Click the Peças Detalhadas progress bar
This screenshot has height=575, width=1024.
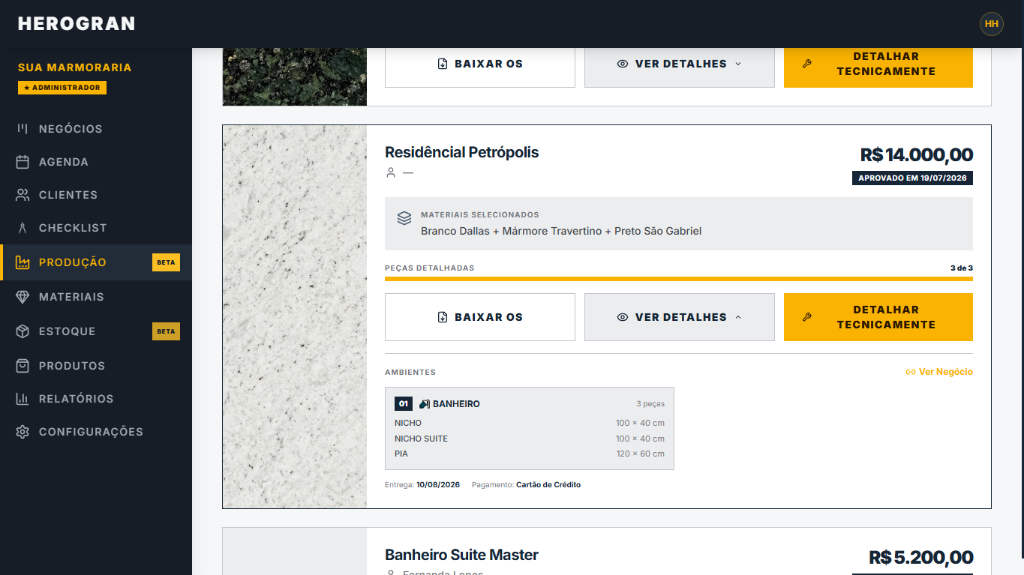(679, 279)
